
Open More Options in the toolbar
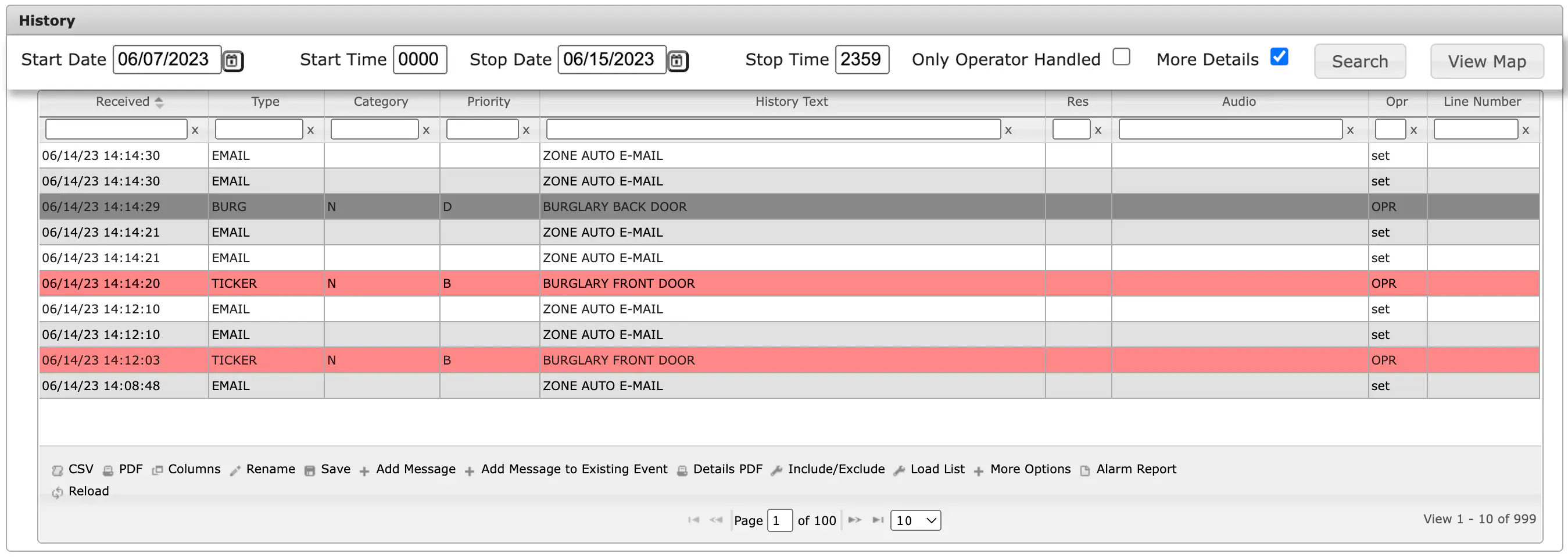[1022, 469]
